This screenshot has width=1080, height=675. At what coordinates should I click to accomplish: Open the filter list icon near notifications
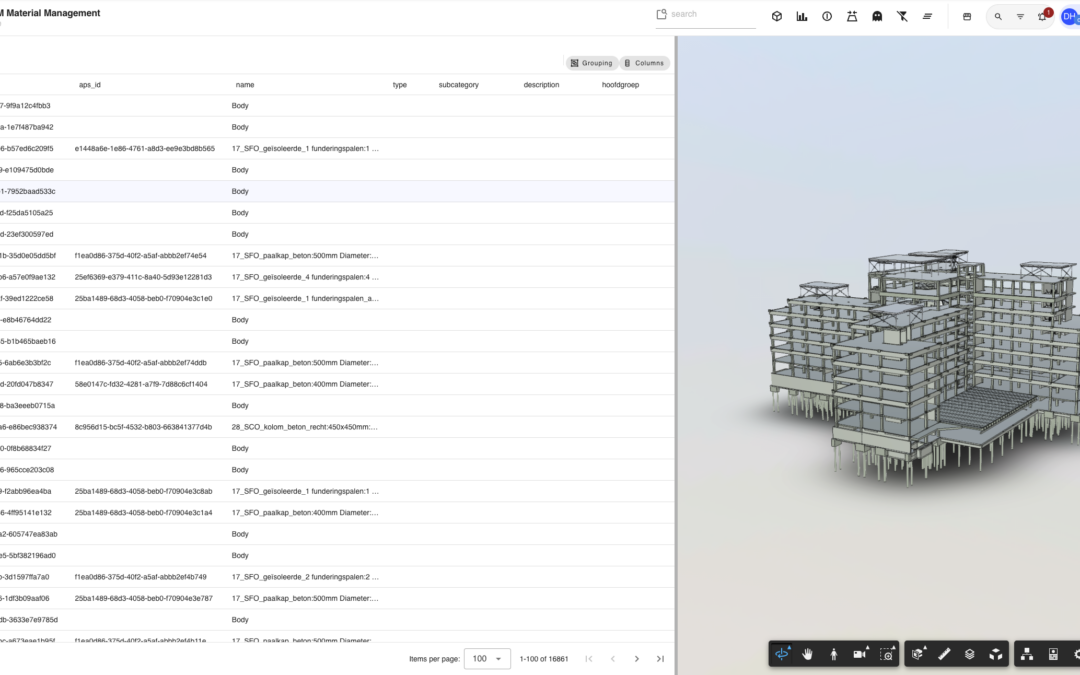pos(1020,17)
